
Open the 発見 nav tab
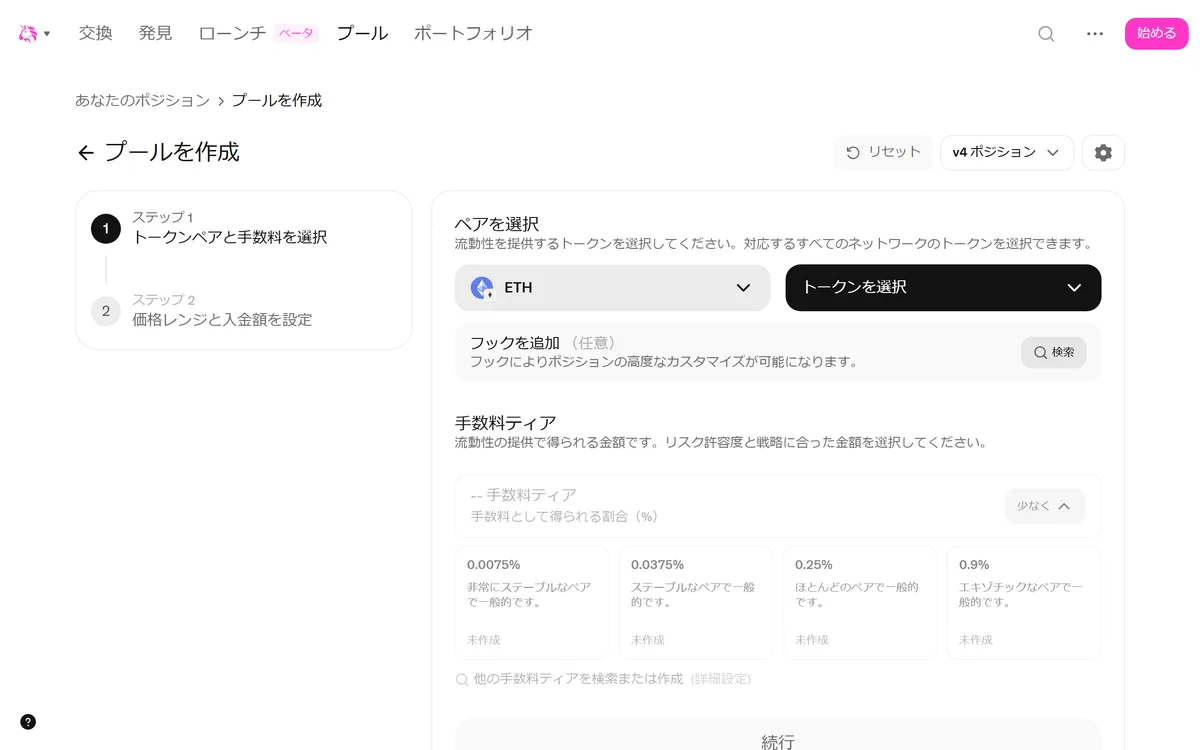click(x=155, y=33)
